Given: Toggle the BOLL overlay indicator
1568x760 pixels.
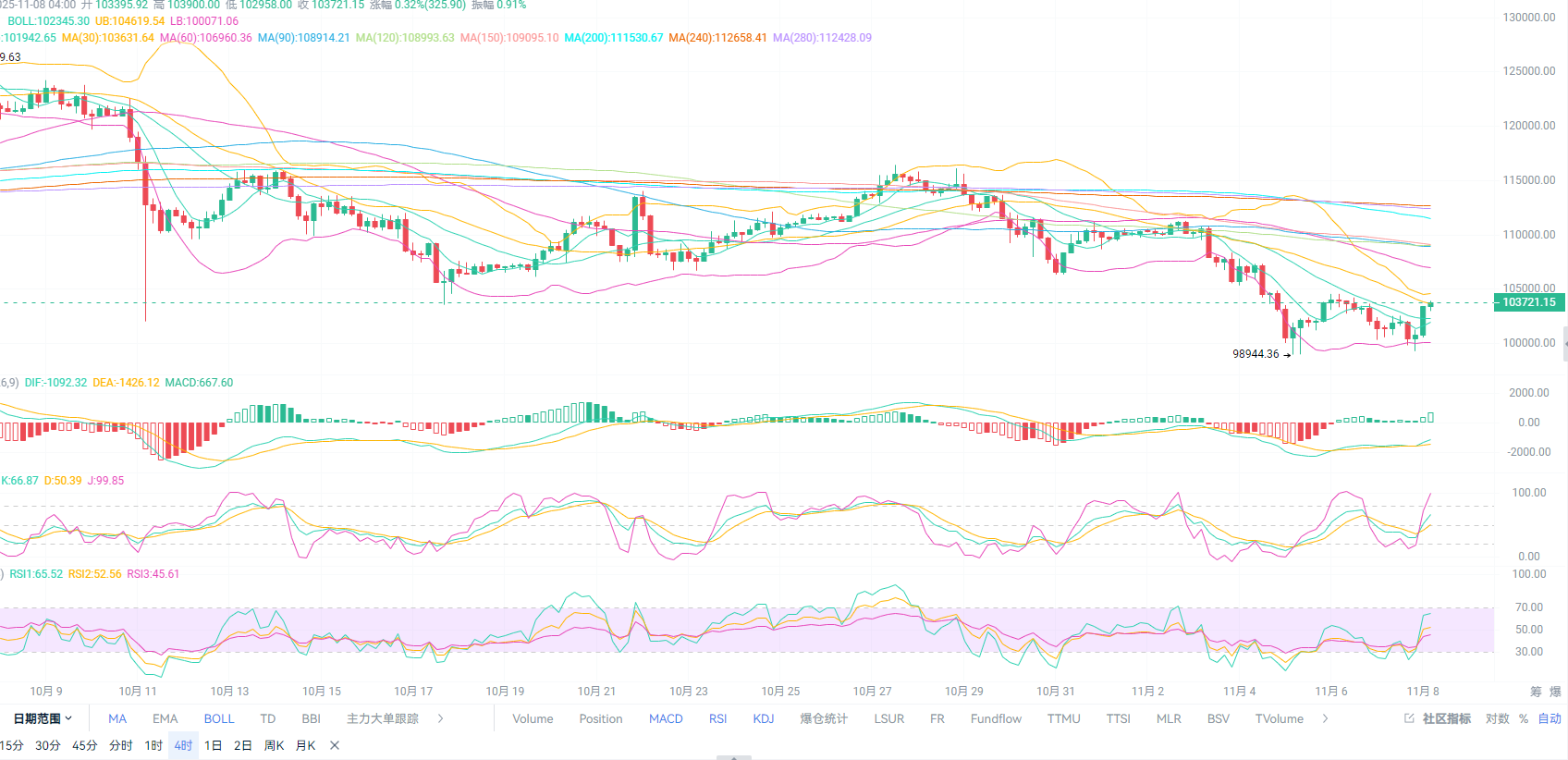Looking at the screenshot, I should (x=219, y=718).
